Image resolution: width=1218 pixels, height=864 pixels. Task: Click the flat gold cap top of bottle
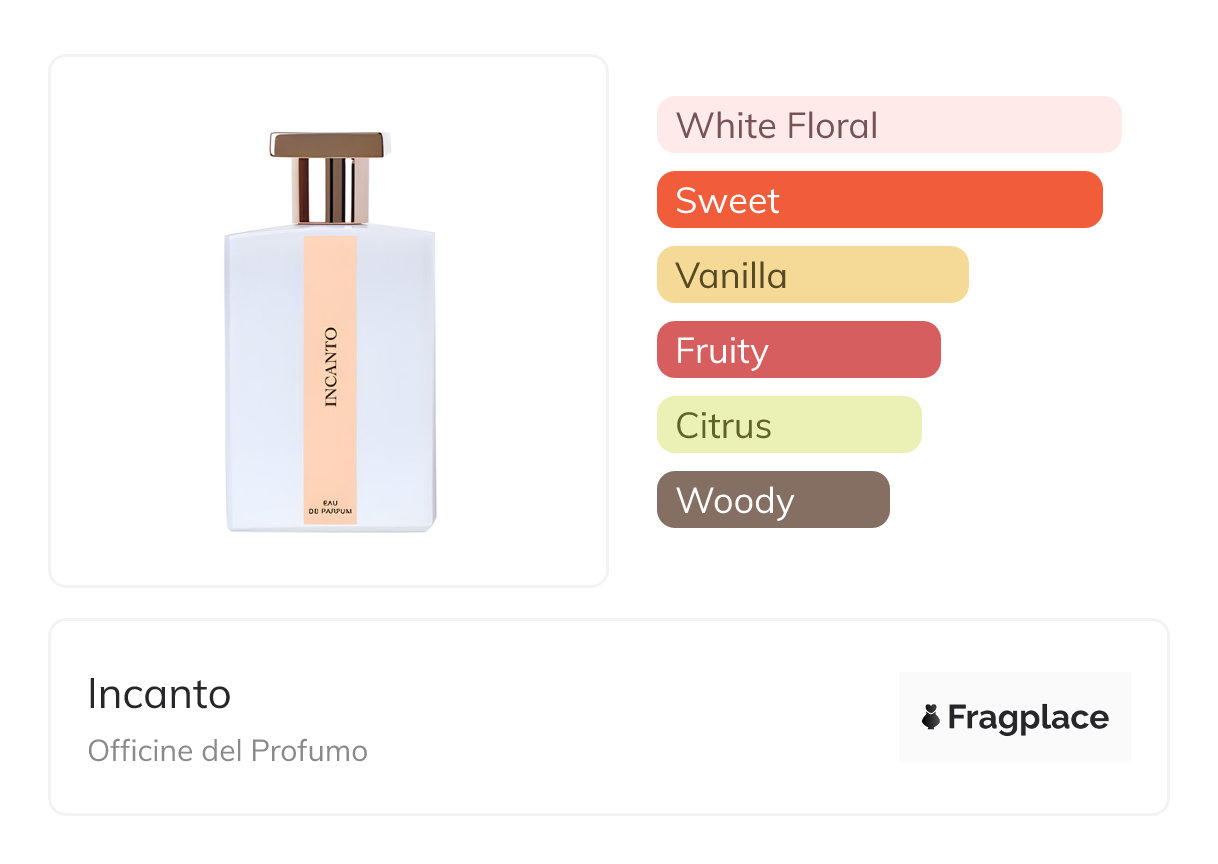pos(330,143)
